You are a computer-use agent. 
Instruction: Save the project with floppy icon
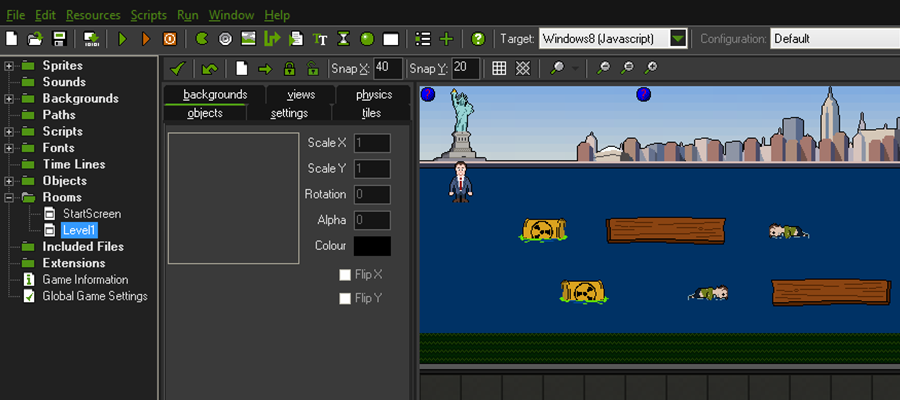[59, 39]
